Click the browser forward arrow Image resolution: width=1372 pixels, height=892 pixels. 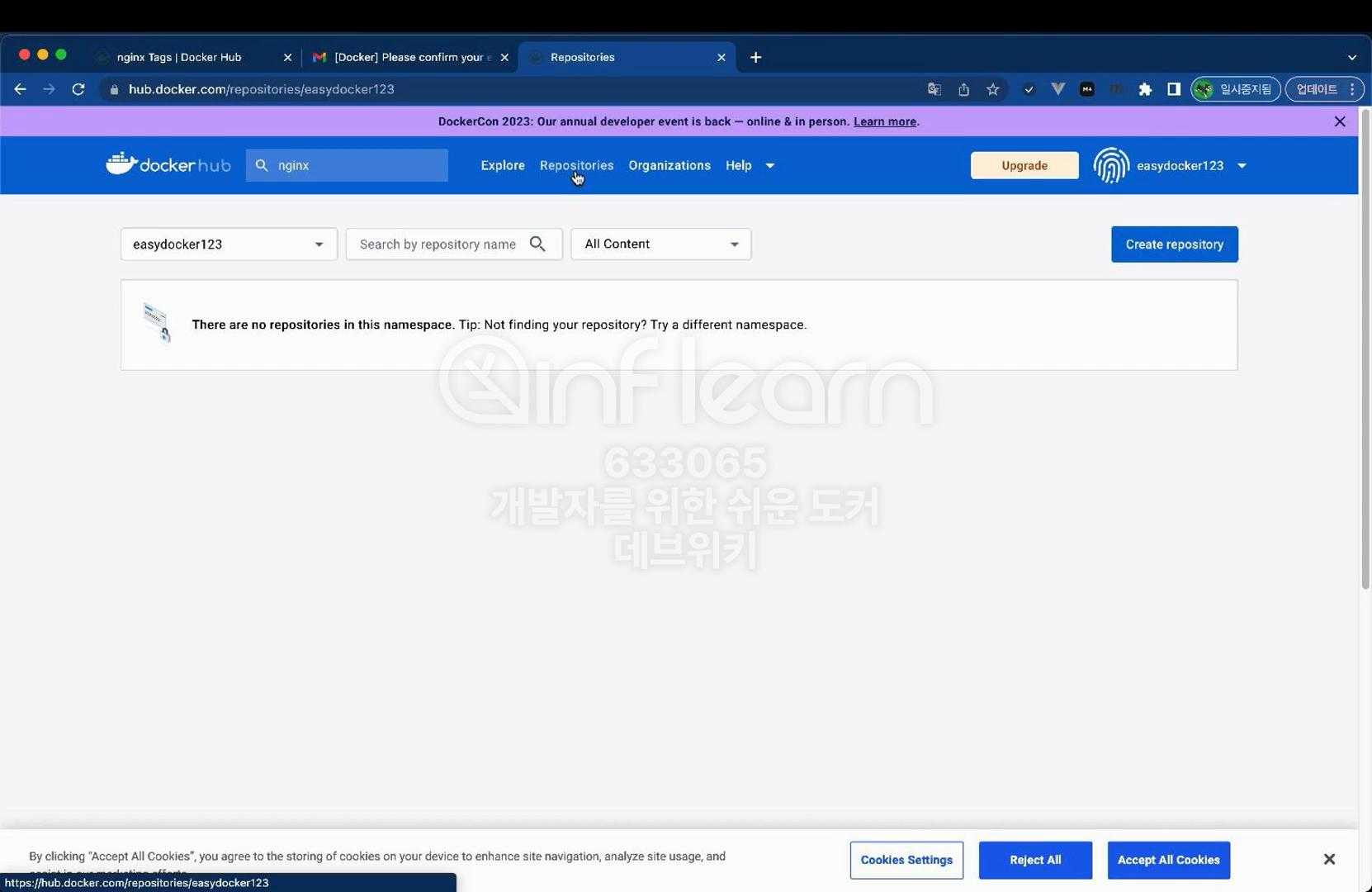(x=50, y=89)
